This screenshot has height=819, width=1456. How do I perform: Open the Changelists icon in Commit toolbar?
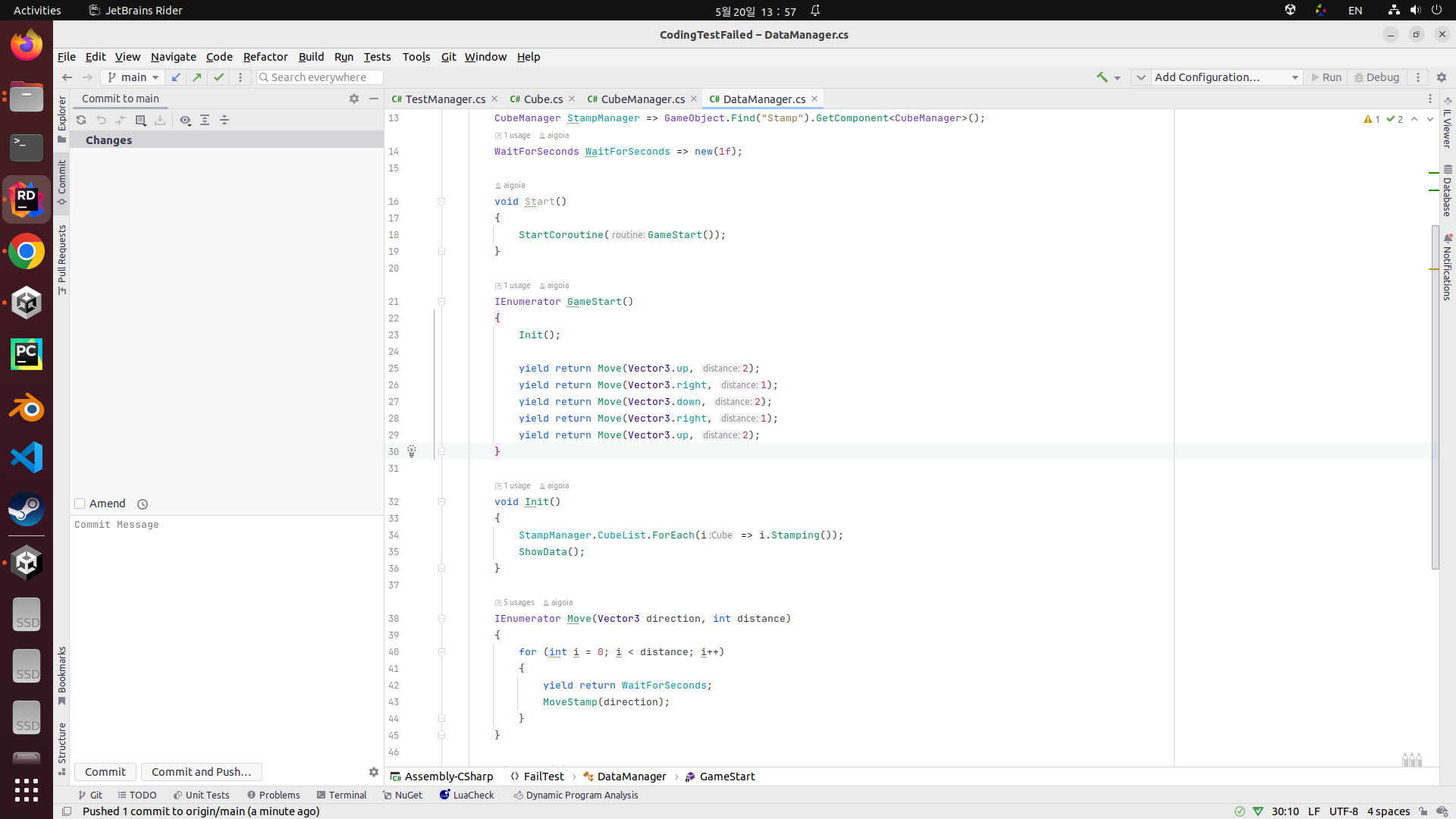click(x=140, y=120)
